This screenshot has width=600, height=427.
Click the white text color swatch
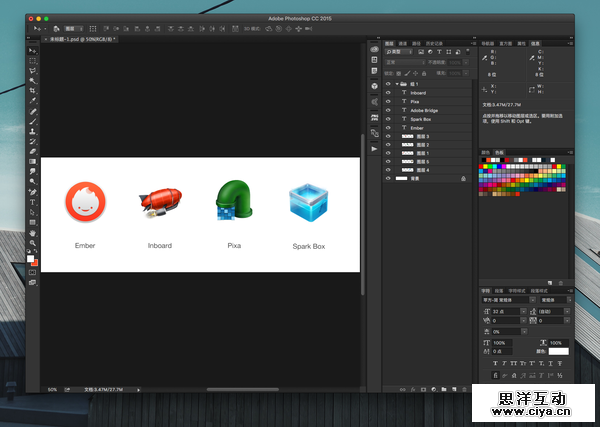click(x=557, y=351)
